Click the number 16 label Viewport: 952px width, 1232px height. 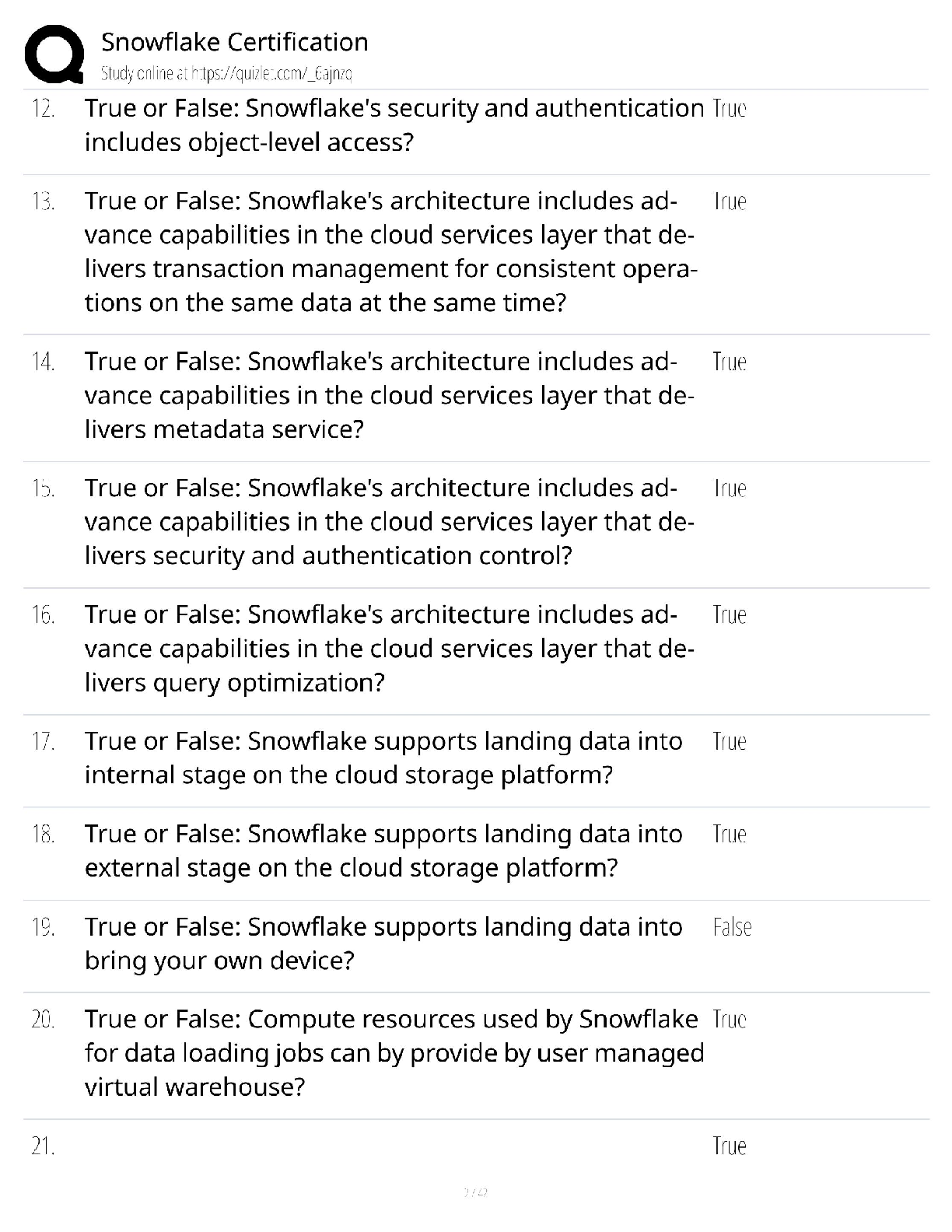43,615
